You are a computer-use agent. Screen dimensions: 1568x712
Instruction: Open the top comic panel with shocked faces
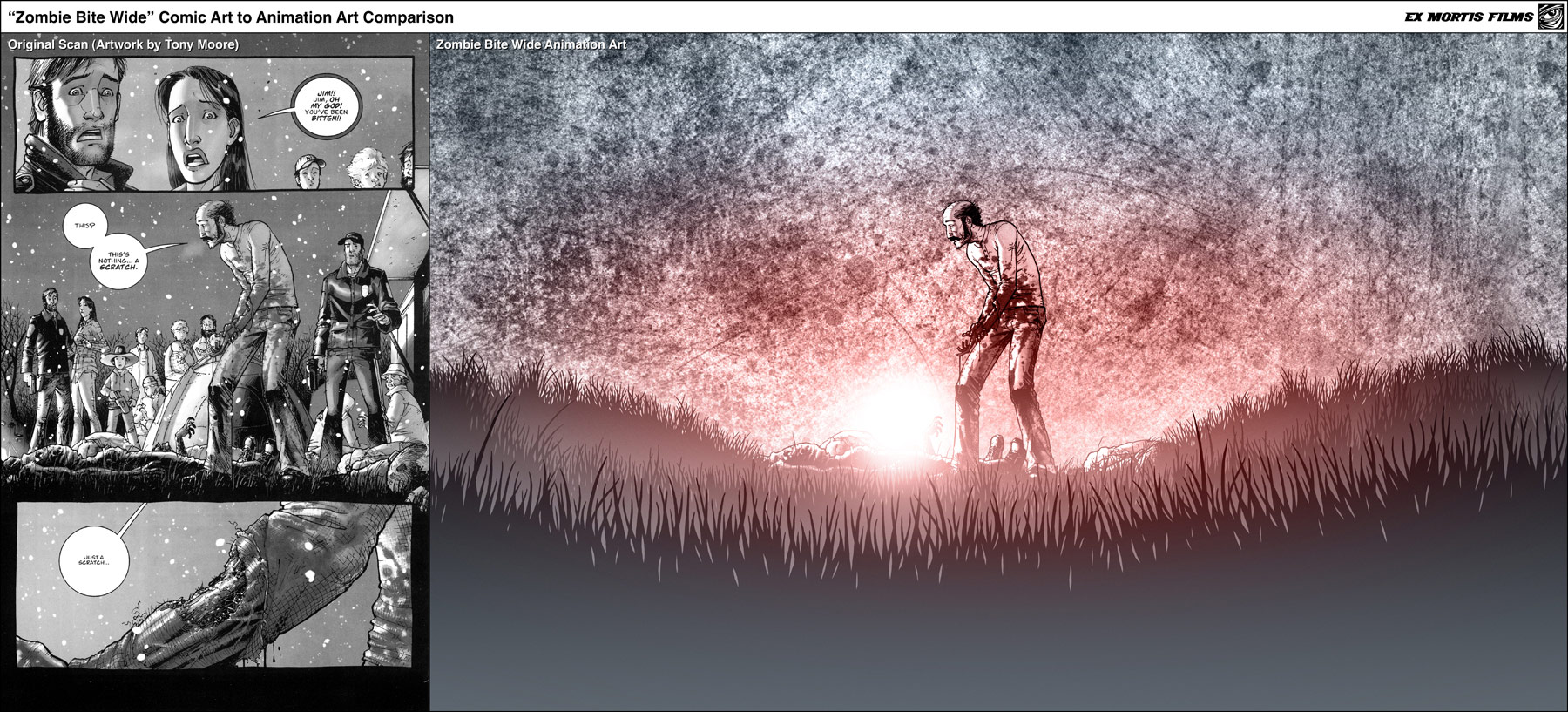(213, 124)
